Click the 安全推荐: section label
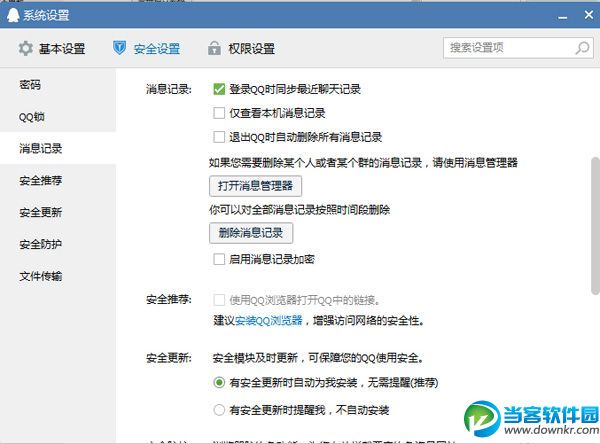 coord(169,299)
